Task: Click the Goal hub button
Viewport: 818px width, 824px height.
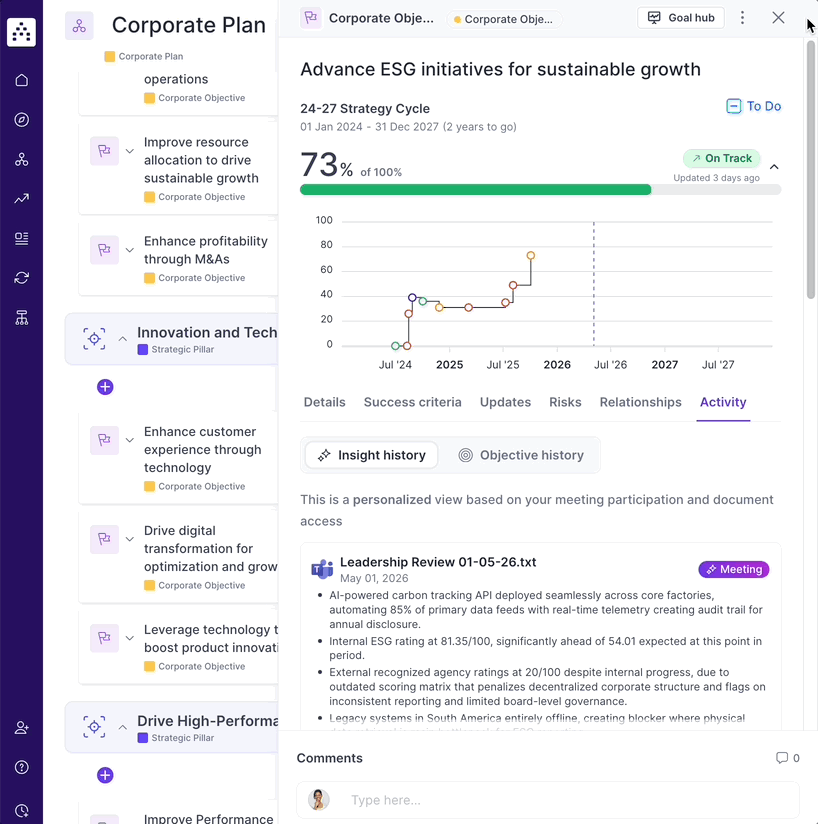Action: click(x=681, y=18)
